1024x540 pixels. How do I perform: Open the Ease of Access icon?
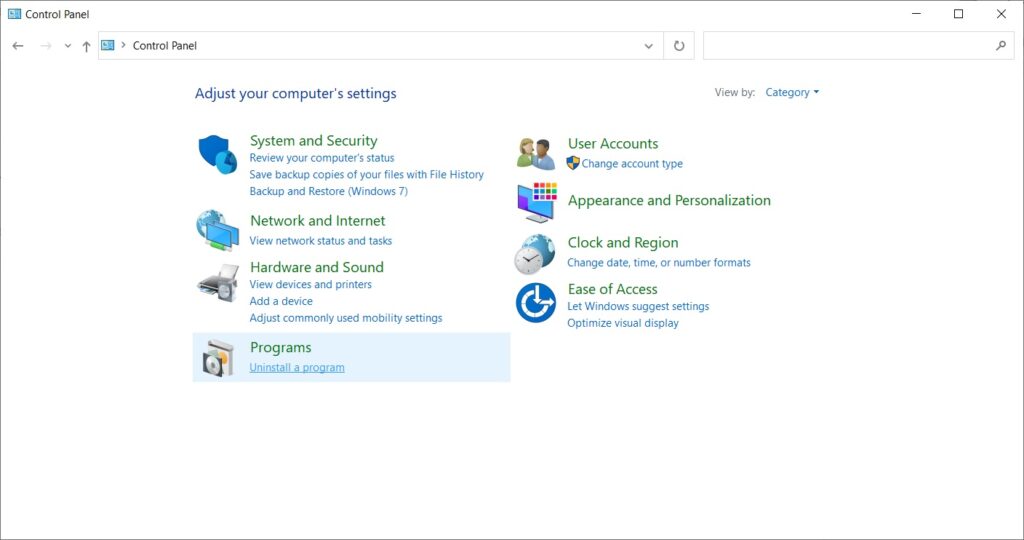(536, 303)
